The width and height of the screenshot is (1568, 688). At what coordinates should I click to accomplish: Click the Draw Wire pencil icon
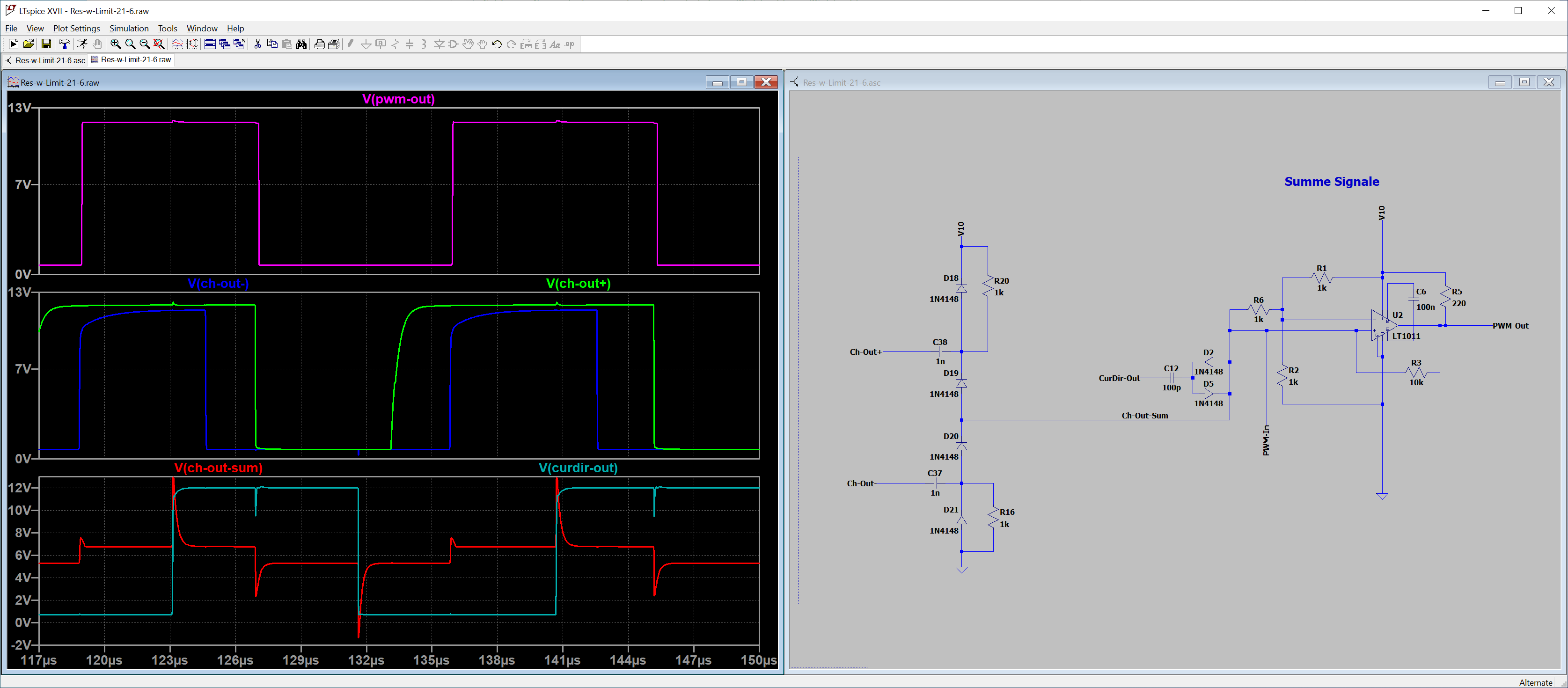click(352, 44)
